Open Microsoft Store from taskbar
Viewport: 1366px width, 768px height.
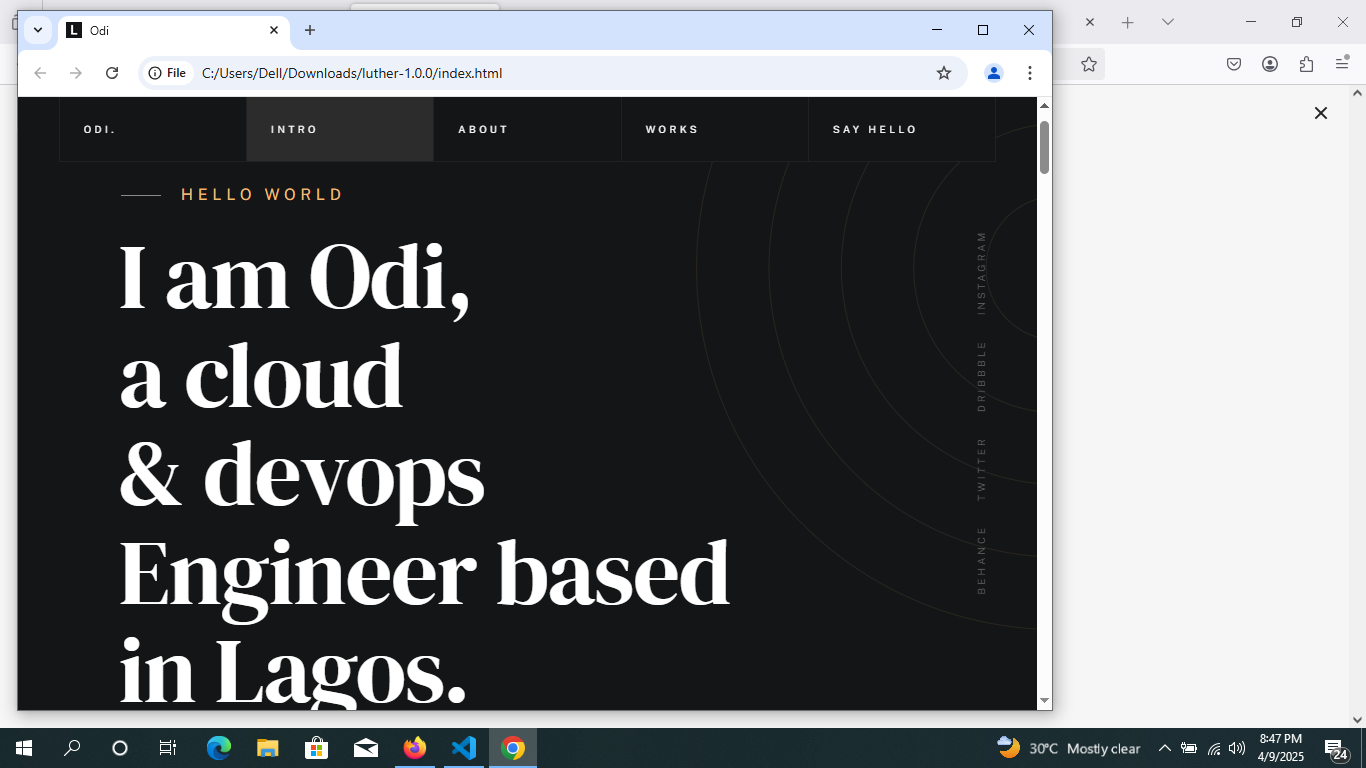tap(316, 748)
